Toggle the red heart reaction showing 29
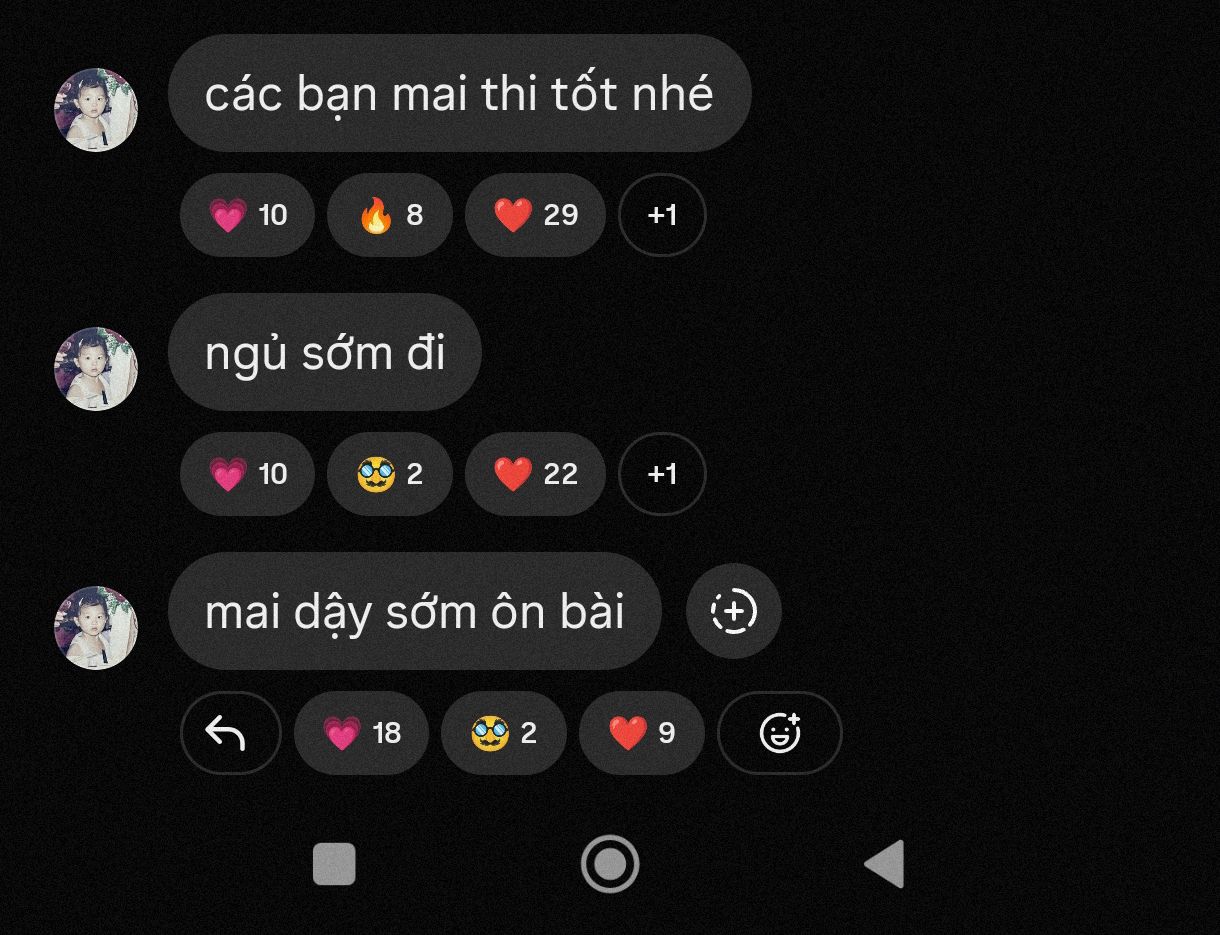The width and height of the screenshot is (1220, 935). pos(535,215)
